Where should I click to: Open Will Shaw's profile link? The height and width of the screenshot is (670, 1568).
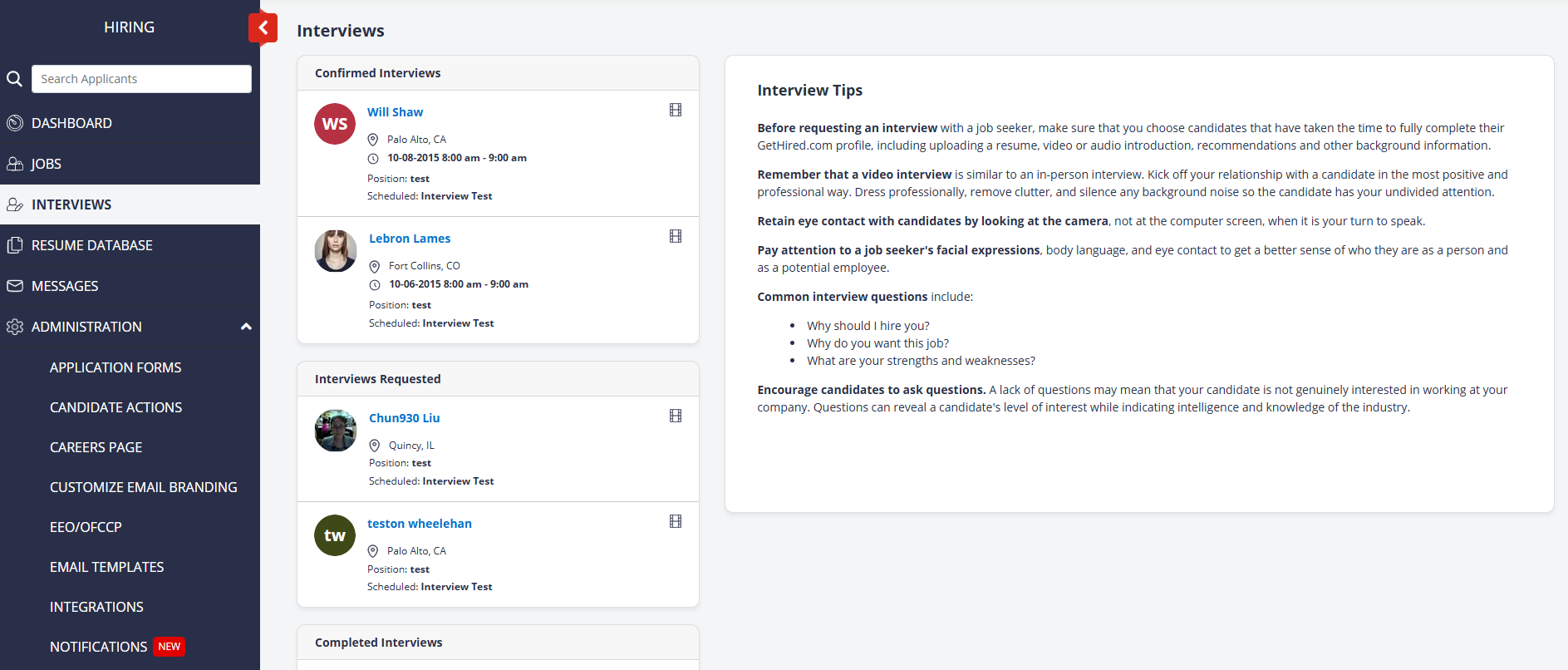pos(395,112)
